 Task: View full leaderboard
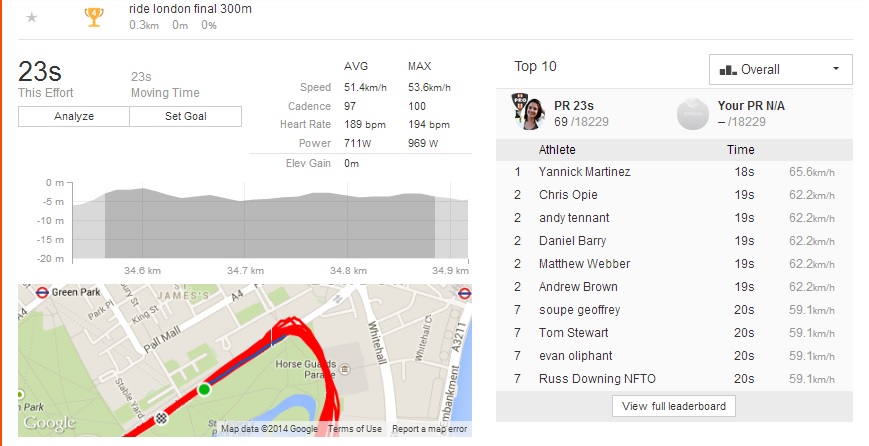pyautogui.click(x=674, y=406)
